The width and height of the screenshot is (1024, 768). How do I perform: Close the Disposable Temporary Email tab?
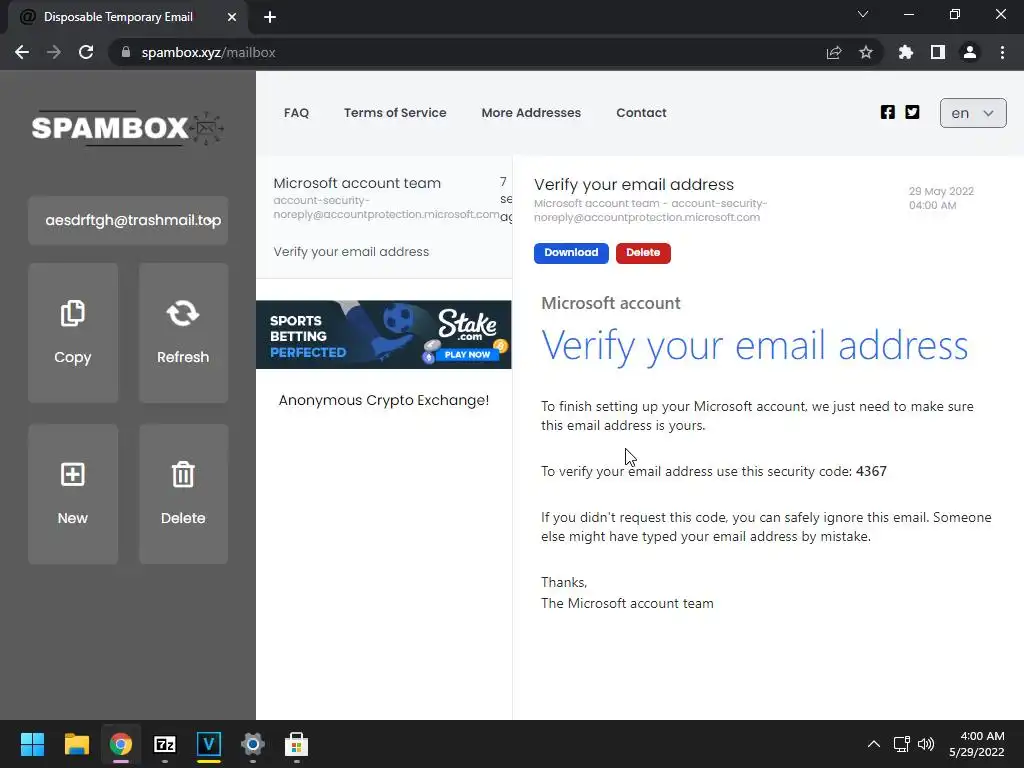pos(232,17)
